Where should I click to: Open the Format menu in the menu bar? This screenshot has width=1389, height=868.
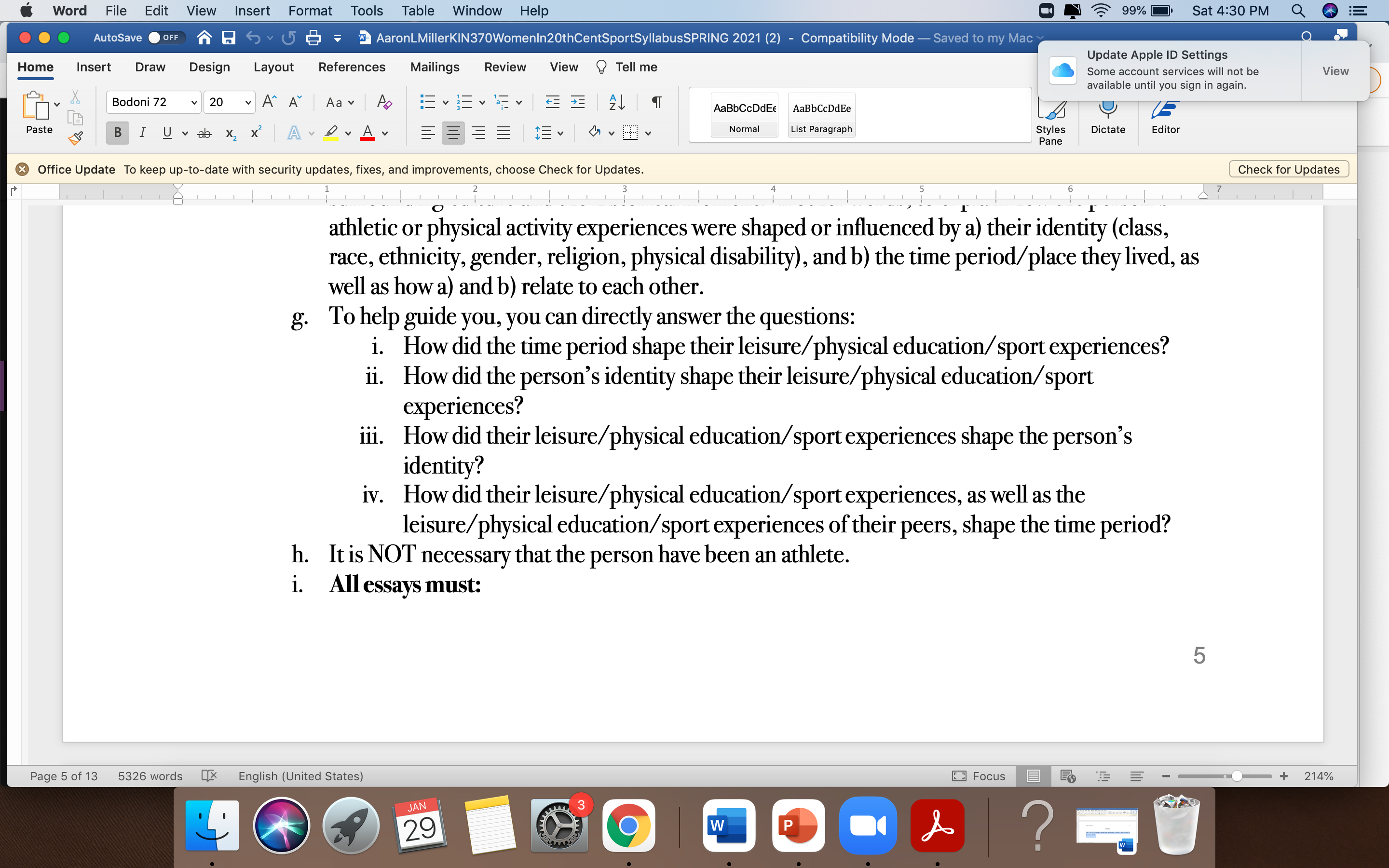[310, 10]
